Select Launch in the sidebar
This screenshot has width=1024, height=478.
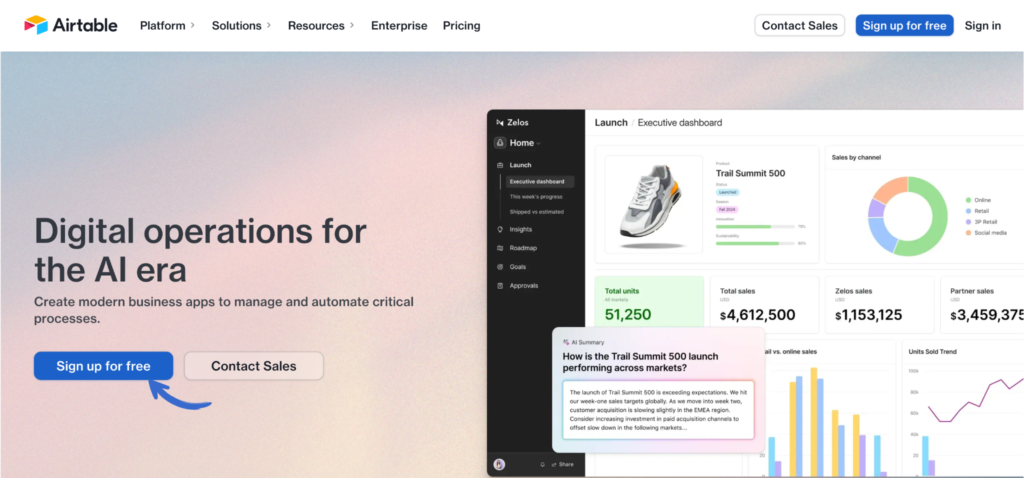520,165
